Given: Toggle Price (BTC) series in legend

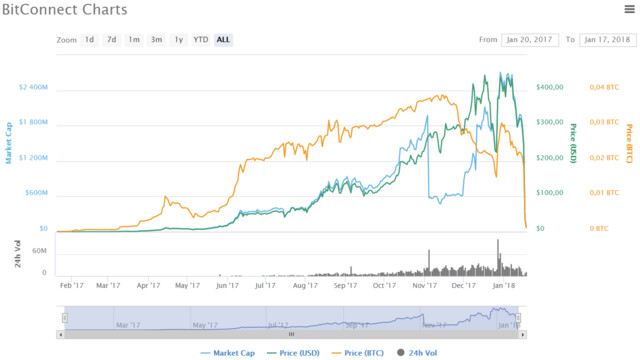Looking at the screenshot, I should pos(358,353).
